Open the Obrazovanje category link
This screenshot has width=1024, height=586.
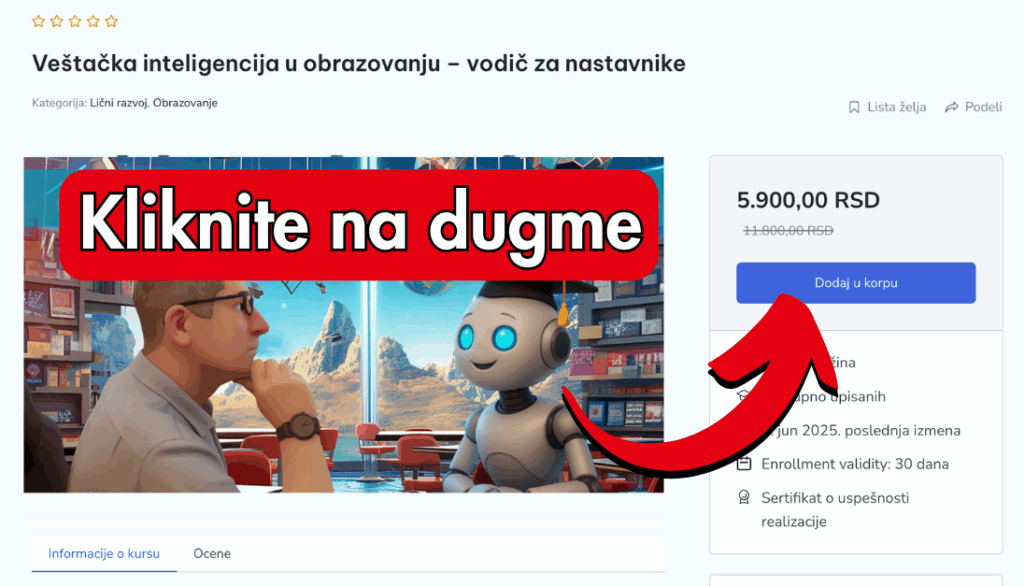185,103
